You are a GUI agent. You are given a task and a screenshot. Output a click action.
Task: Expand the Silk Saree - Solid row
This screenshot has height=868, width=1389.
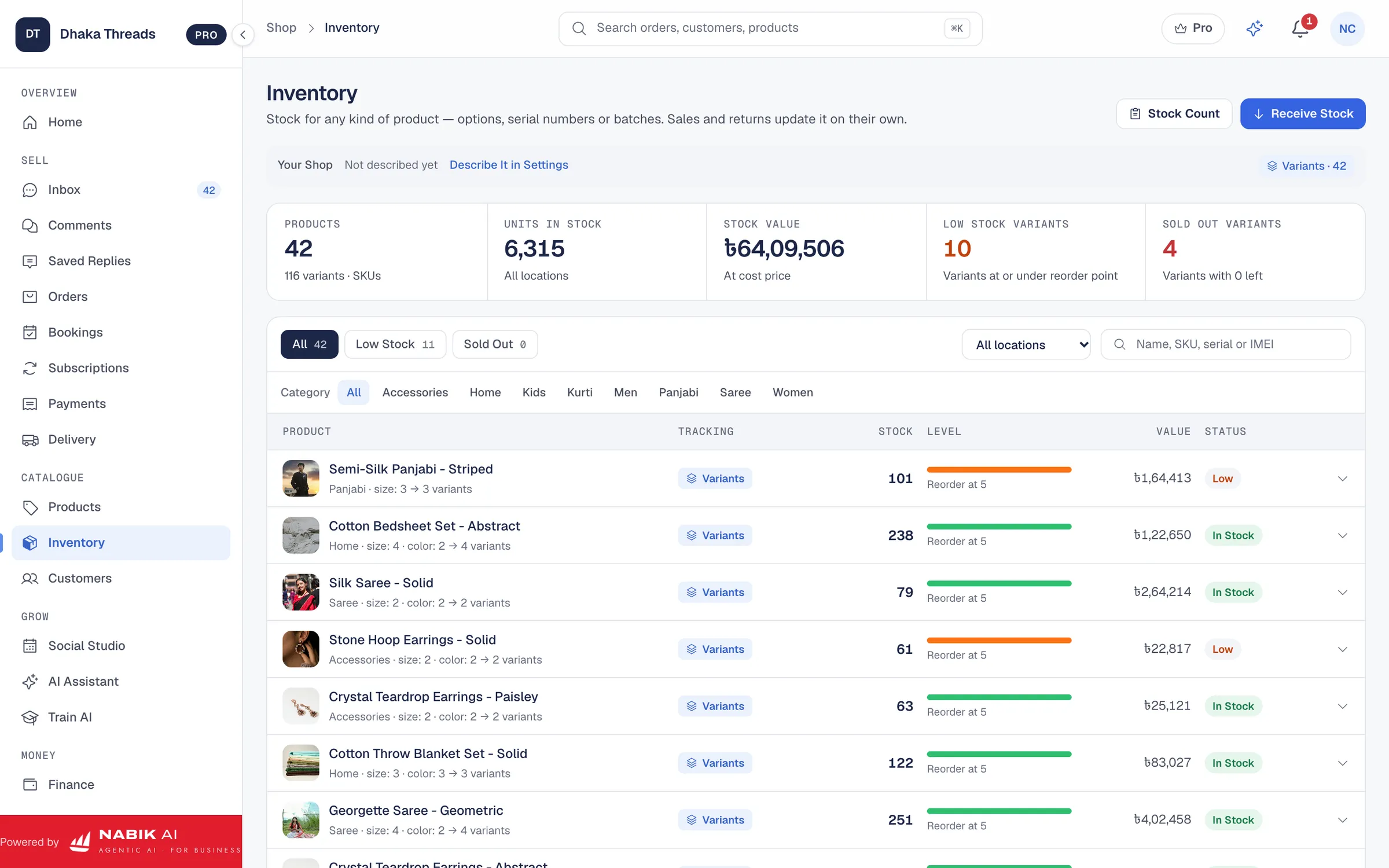pos(1343,593)
